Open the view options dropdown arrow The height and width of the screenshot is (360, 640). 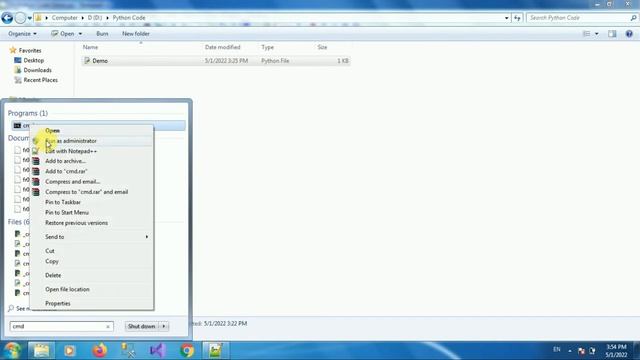pyautogui.click(x=597, y=34)
